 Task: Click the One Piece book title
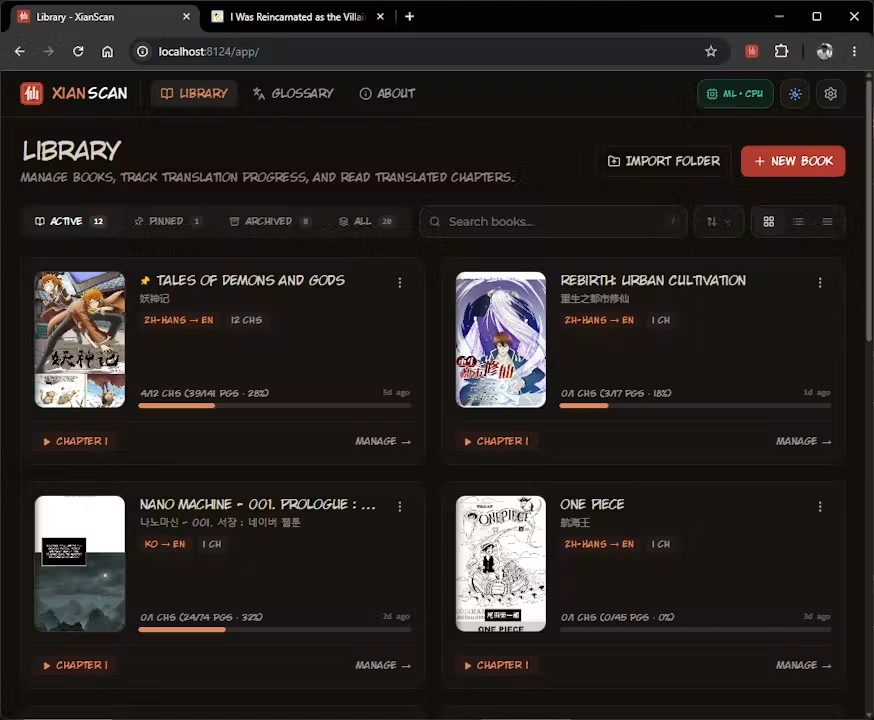coord(592,504)
